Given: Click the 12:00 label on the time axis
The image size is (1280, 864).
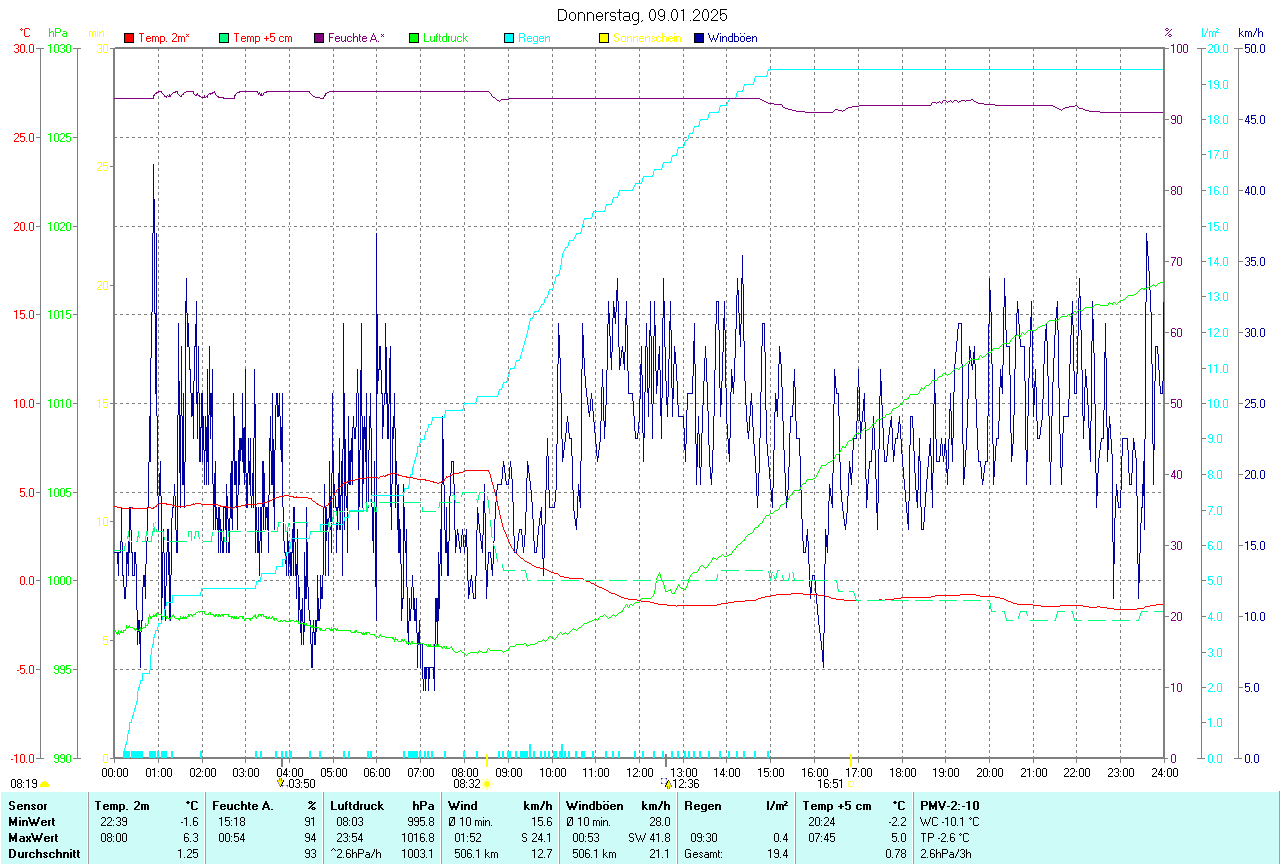Looking at the screenshot, I should point(639,772).
